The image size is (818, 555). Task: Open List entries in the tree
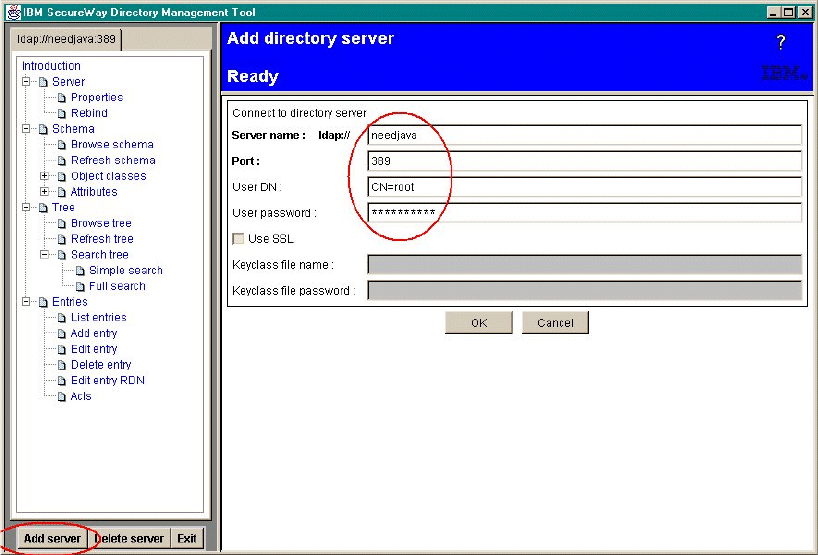coord(99,318)
